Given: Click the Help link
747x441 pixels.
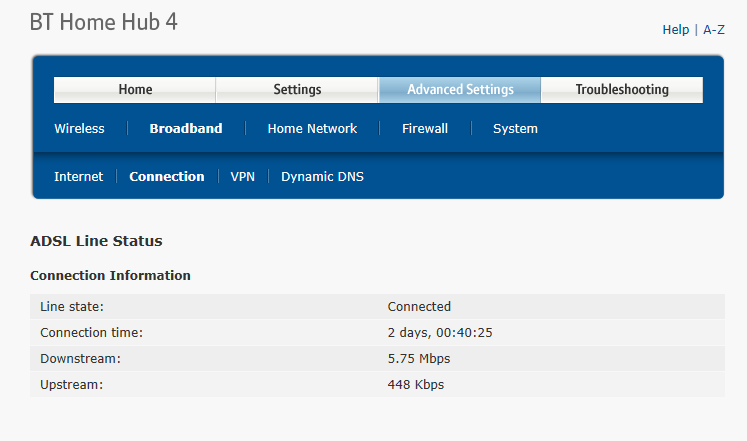Looking at the screenshot, I should point(676,30).
